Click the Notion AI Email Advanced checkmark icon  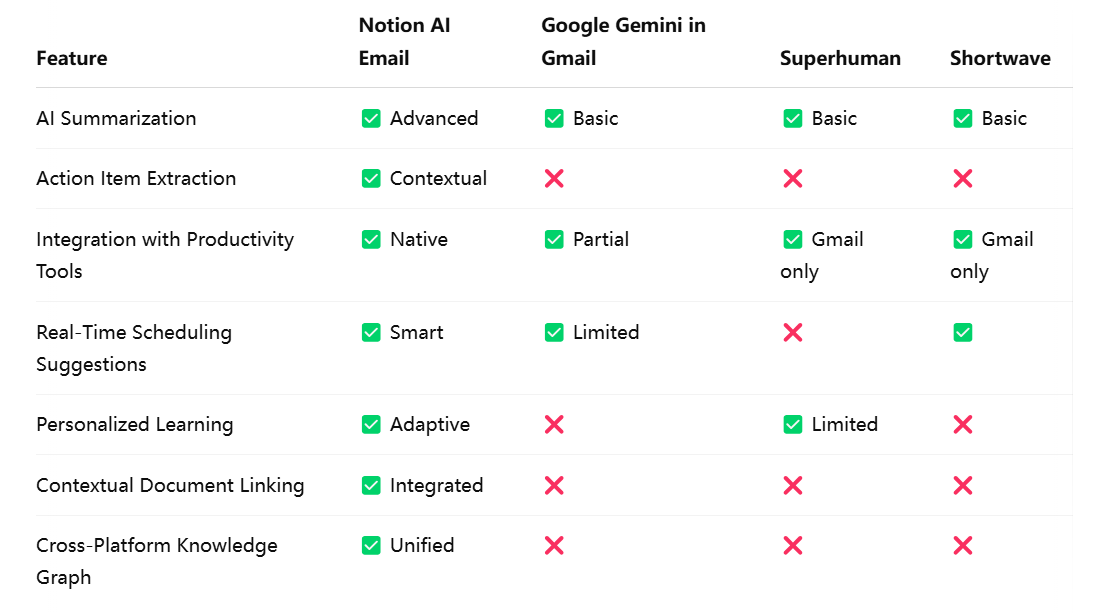tap(371, 118)
